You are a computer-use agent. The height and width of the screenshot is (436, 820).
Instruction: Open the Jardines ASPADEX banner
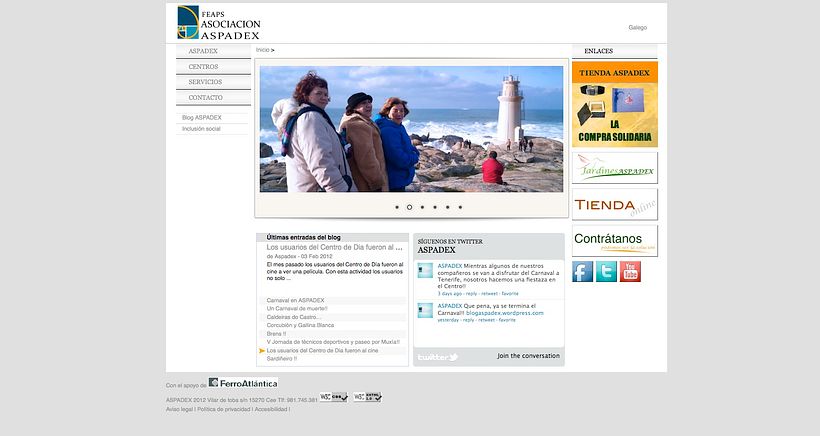coord(615,168)
